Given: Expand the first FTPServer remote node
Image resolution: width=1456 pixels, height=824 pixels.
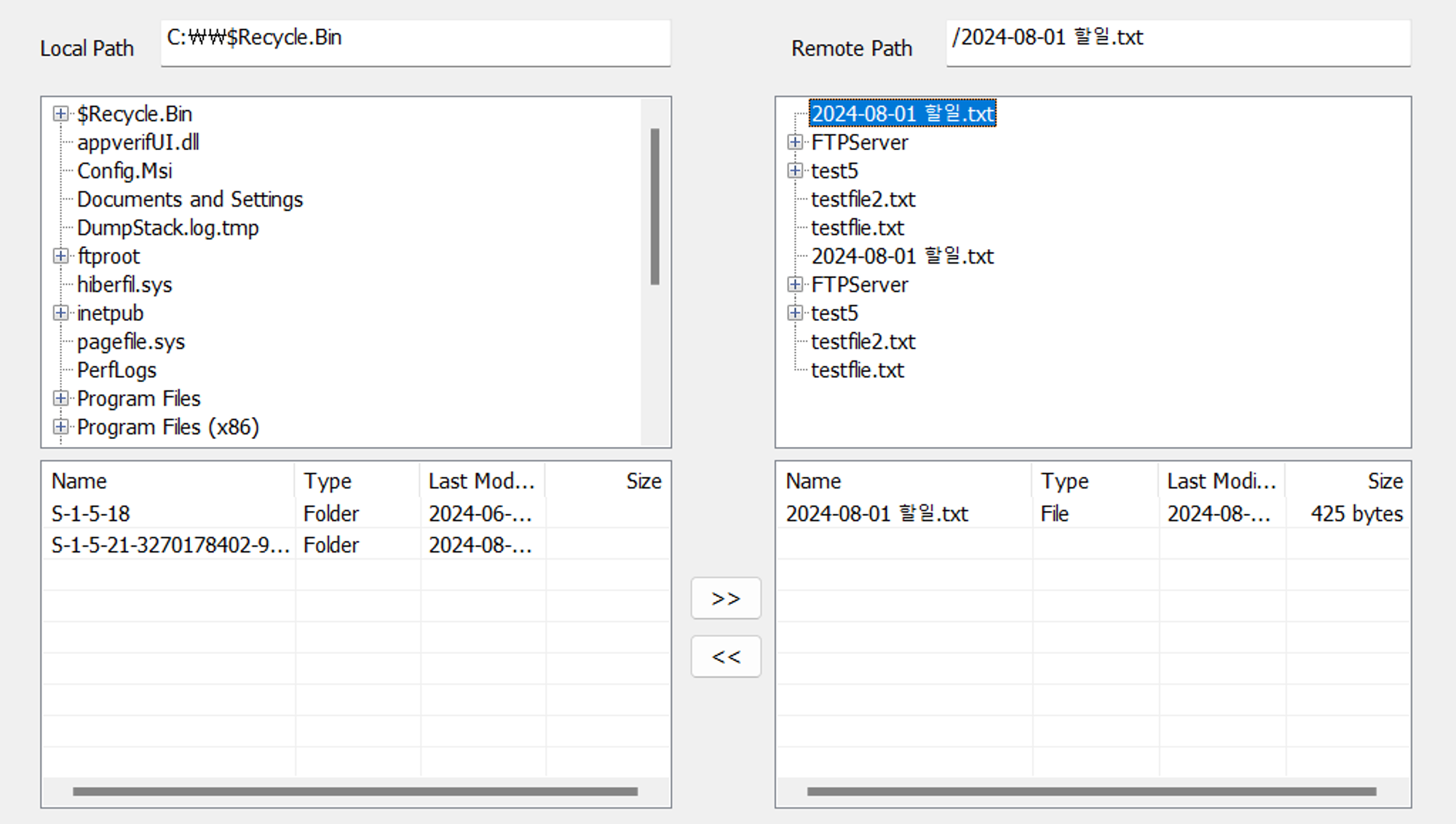Looking at the screenshot, I should [x=795, y=142].
